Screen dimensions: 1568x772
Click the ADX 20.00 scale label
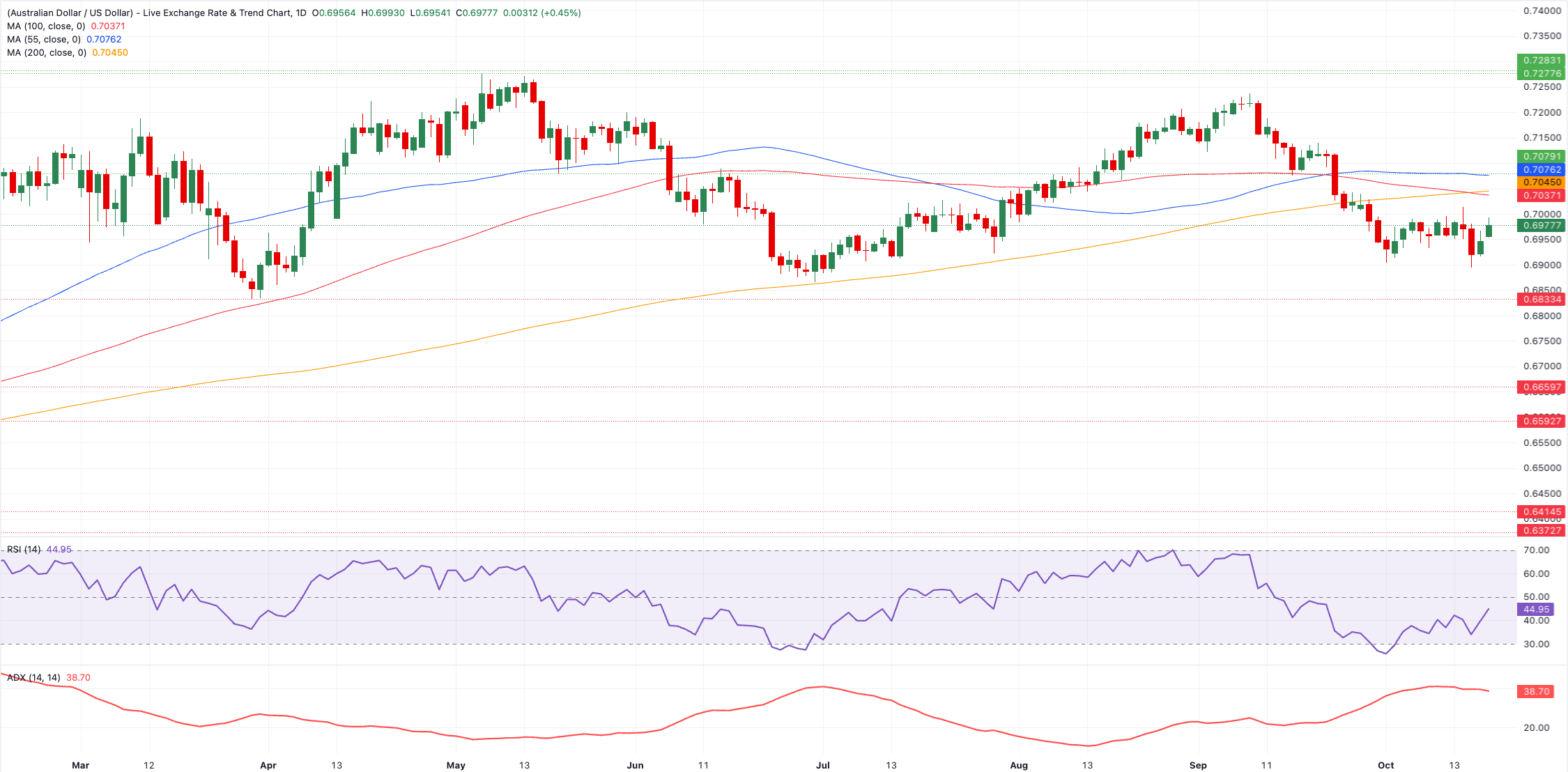(1537, 728)
